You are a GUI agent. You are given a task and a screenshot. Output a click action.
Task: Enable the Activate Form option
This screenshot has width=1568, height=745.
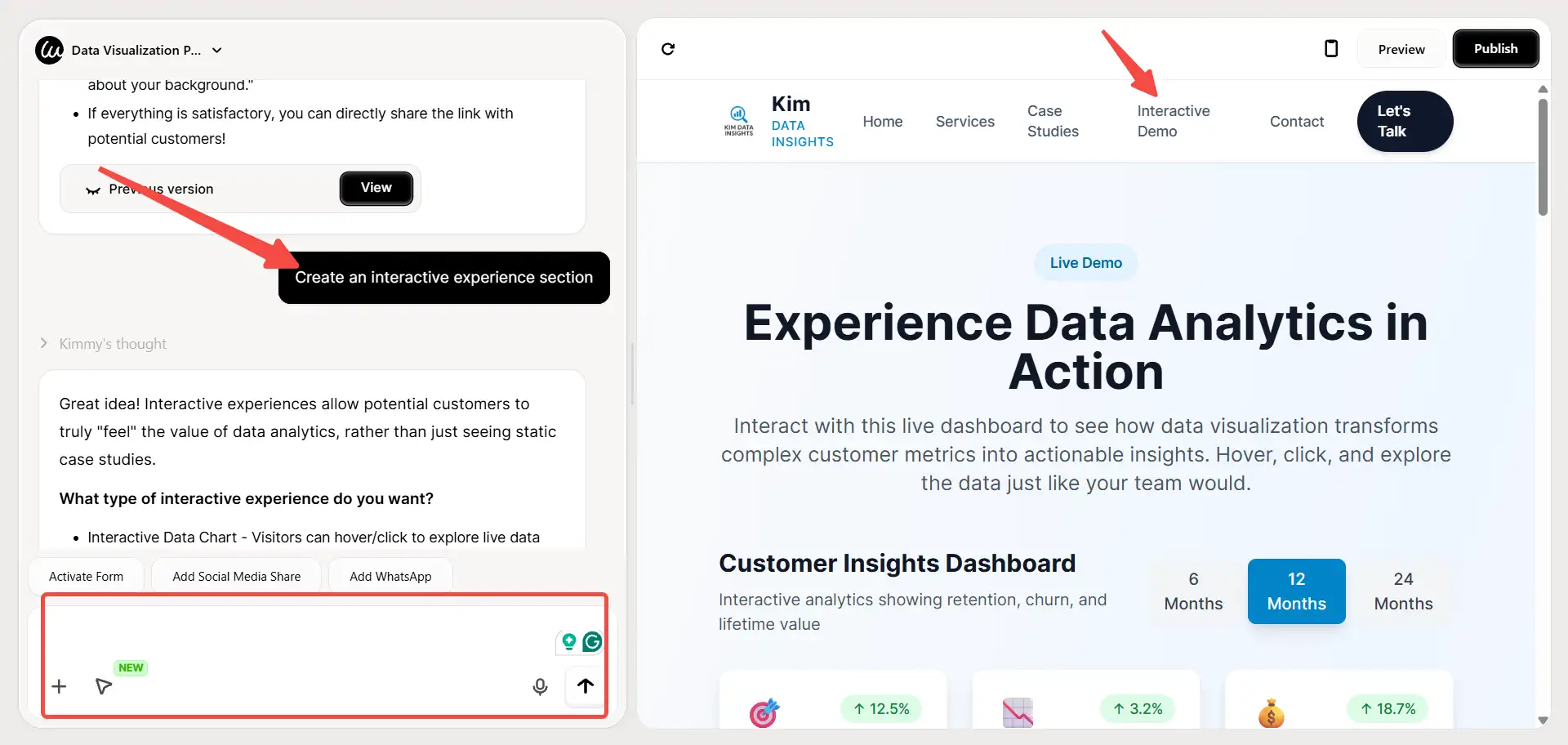[86, 576]
